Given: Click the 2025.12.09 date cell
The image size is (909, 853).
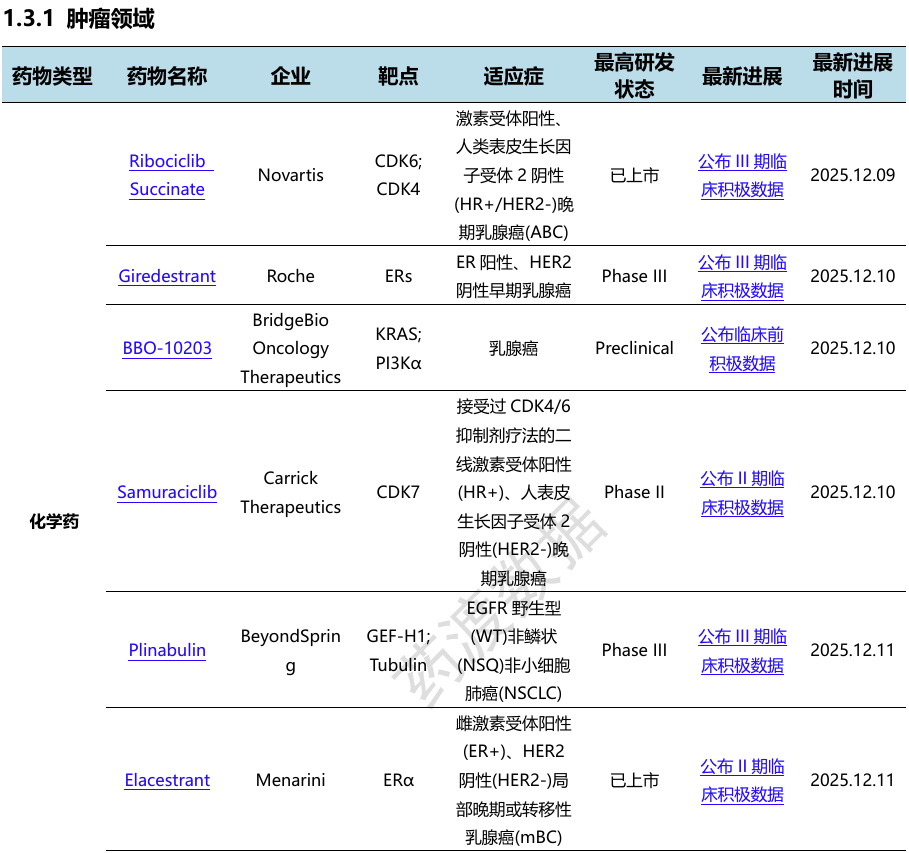Looking at the screenshot, I should point(852,175).
